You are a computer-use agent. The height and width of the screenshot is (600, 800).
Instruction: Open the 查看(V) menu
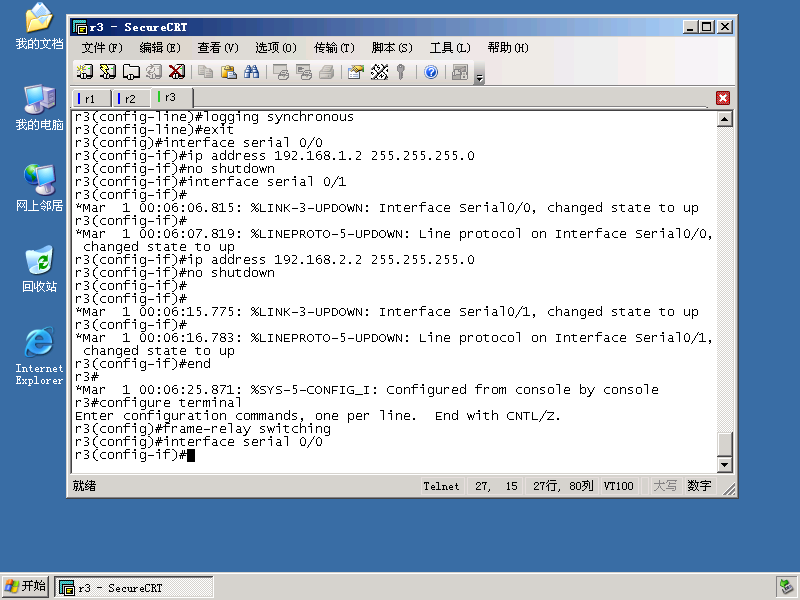tap(218, 48)
